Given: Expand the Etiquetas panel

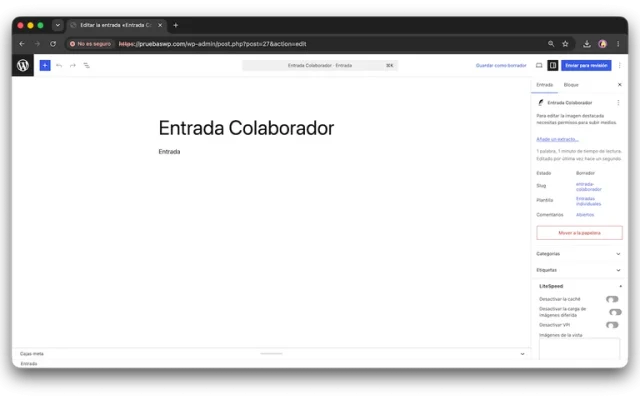Looking at the screenshot, I should coord(579,270).
